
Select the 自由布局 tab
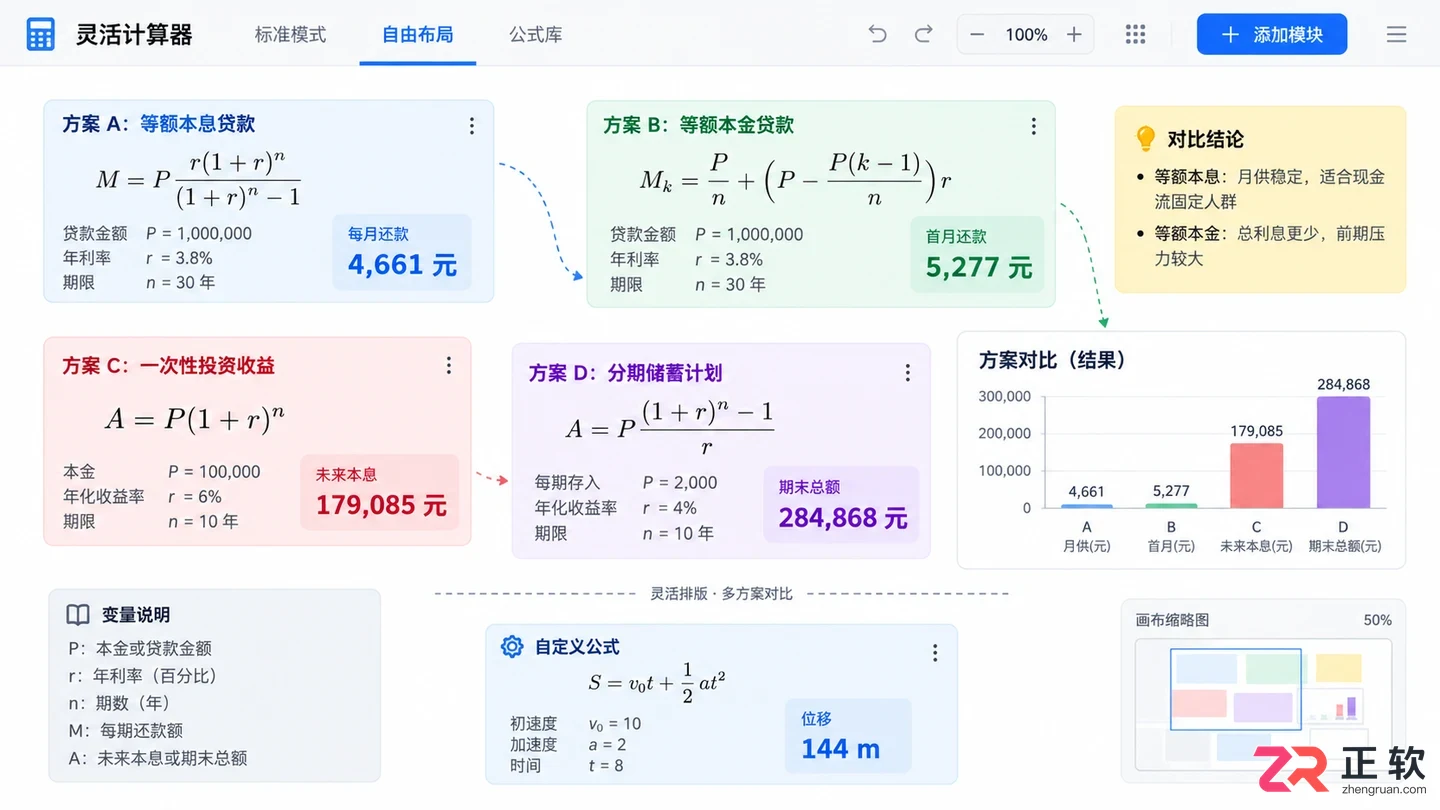point(418,34)
